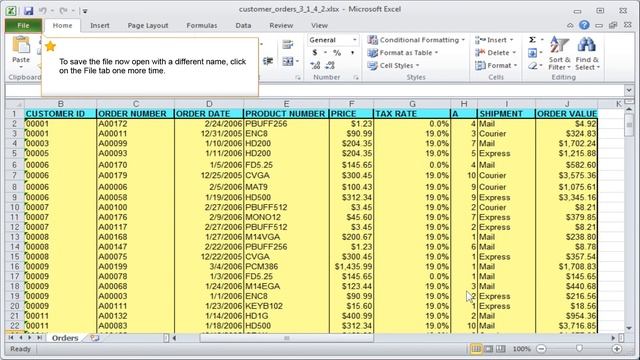Click in the formula bar input
Viewport: 640px width, 360px height.
(441, 90)
